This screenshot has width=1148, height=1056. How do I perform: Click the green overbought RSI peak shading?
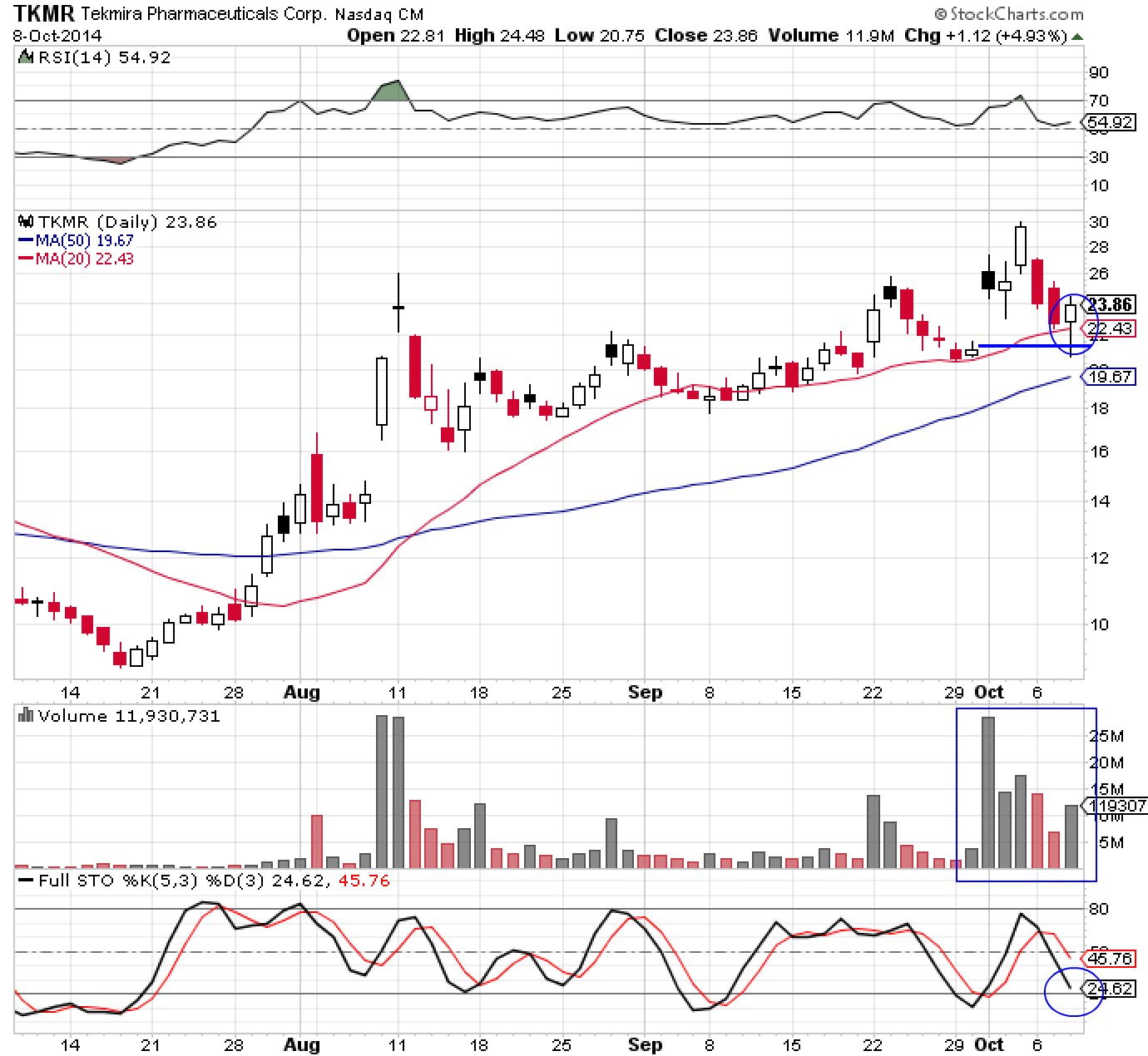point(393,91)
